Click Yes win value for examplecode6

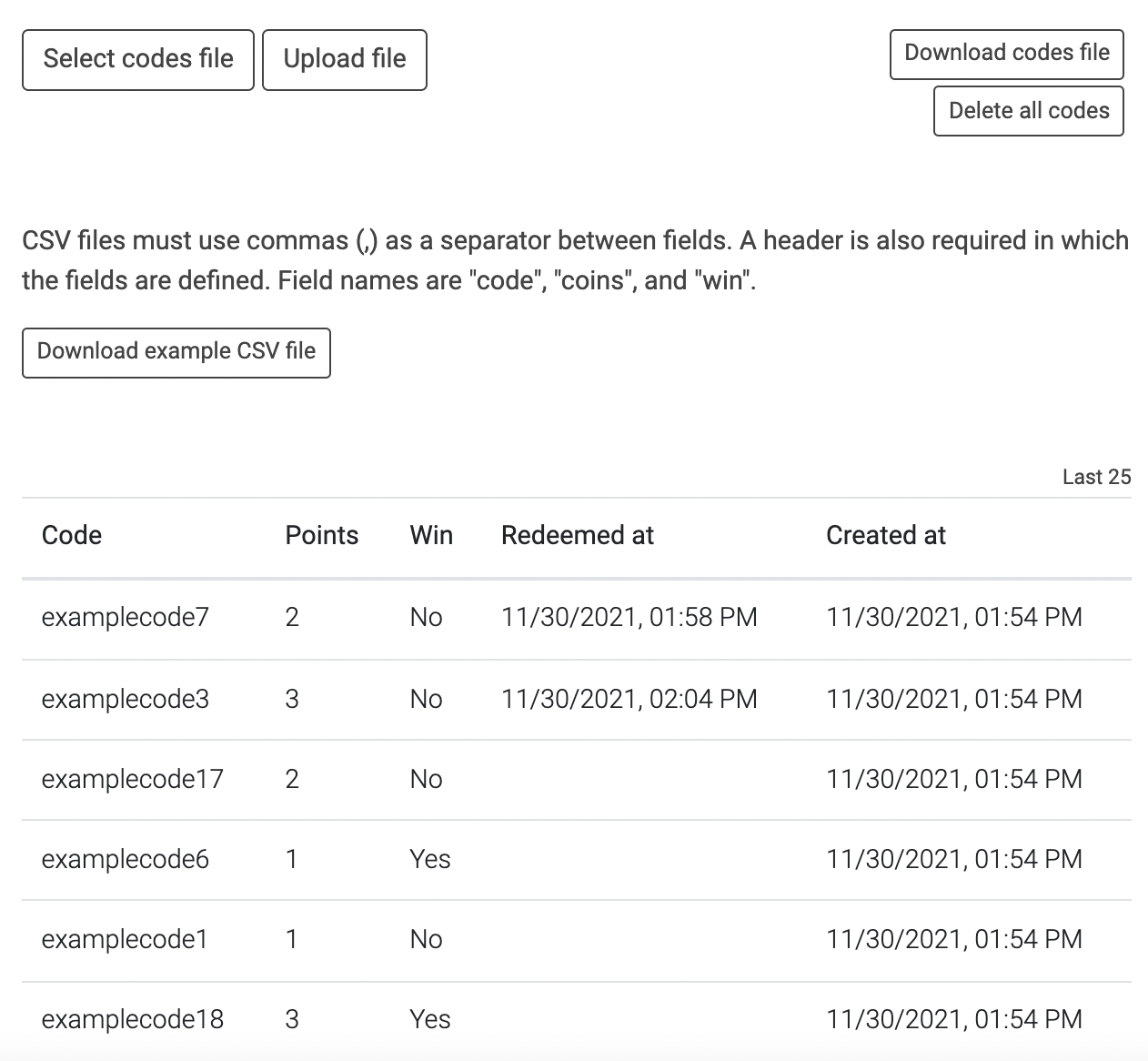tap(430, 860)
